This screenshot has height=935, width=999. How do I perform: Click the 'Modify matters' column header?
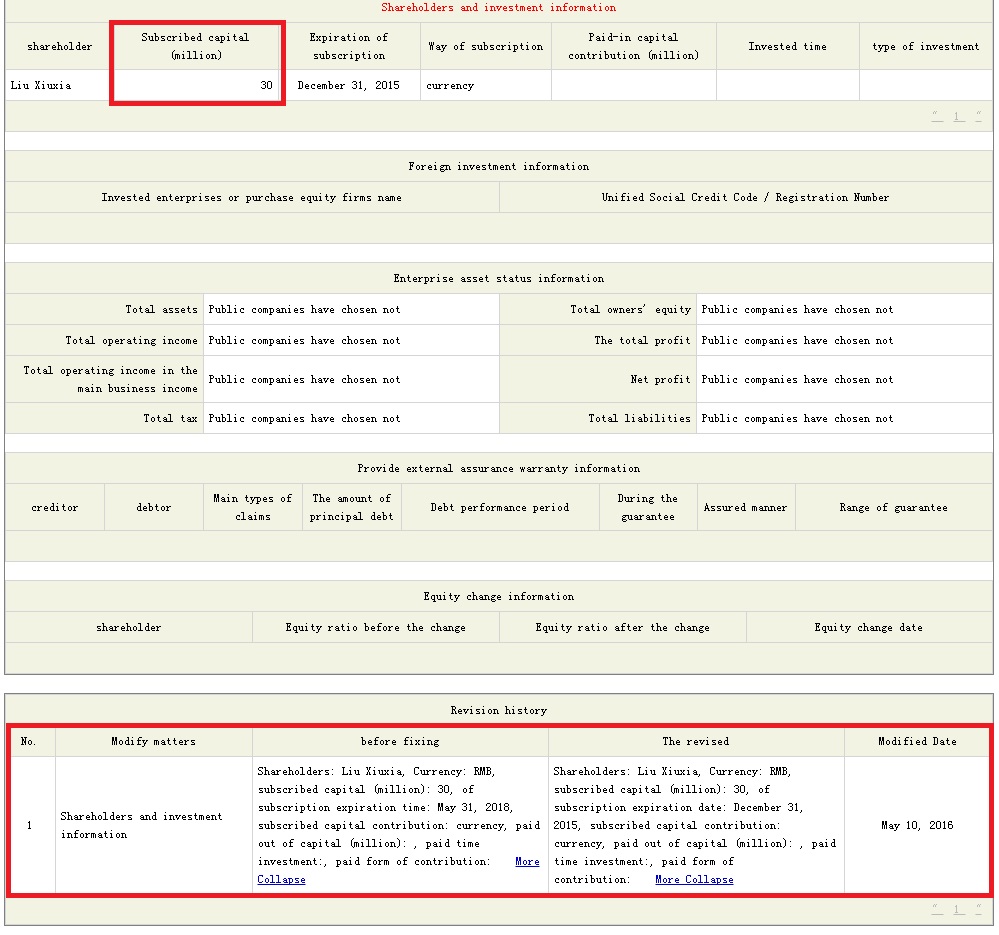point(154,741)
